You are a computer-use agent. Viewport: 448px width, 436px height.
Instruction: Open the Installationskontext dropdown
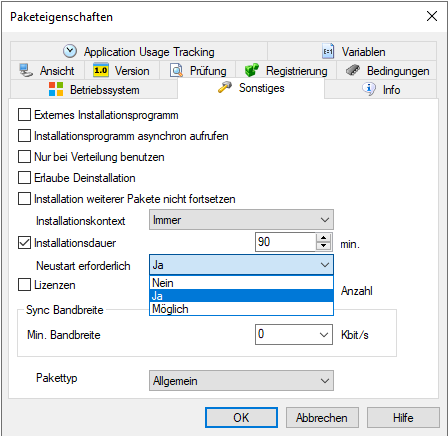(x=241, y=220)
